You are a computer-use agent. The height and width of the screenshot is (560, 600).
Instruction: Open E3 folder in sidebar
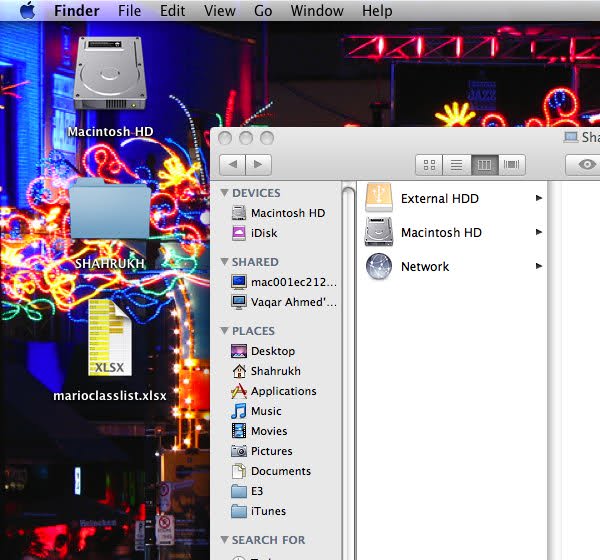coord(247,491)
